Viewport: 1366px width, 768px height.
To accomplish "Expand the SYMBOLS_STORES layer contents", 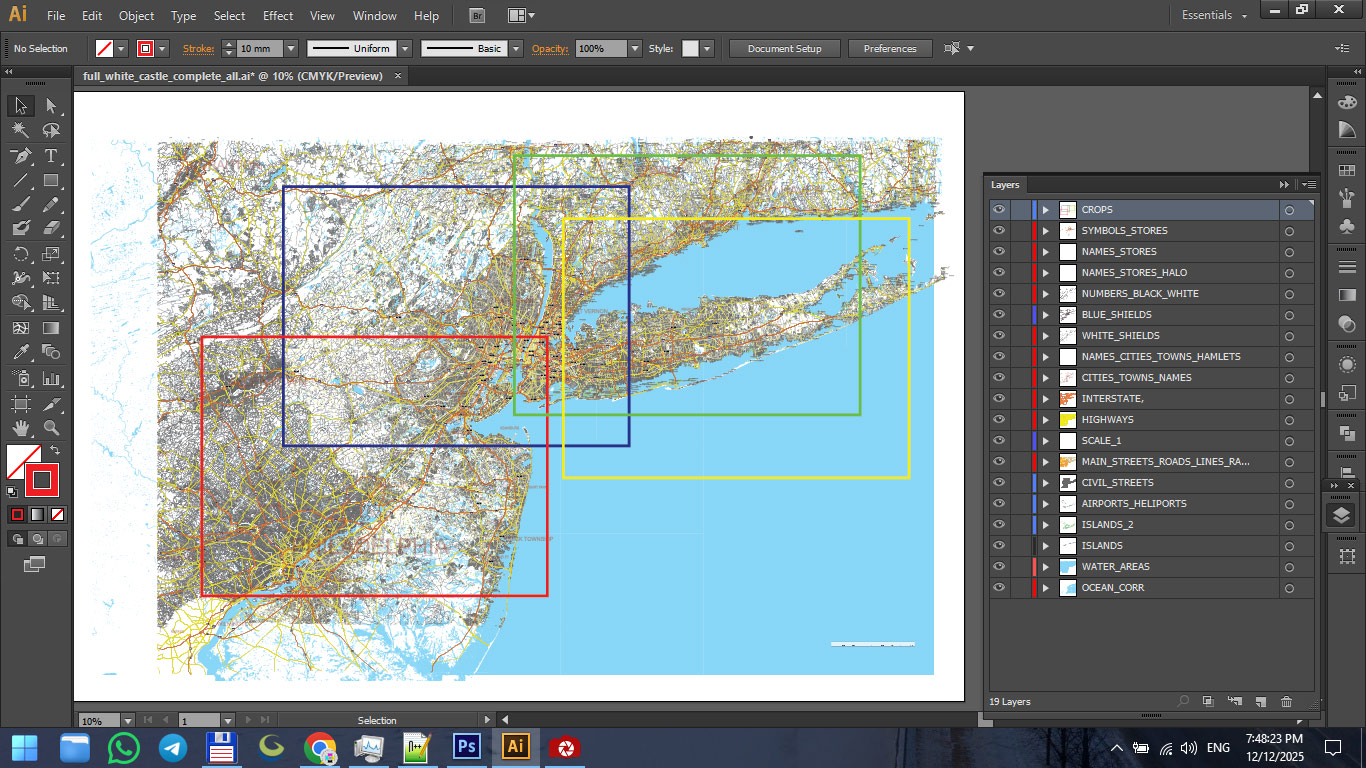I will 1046,231.
